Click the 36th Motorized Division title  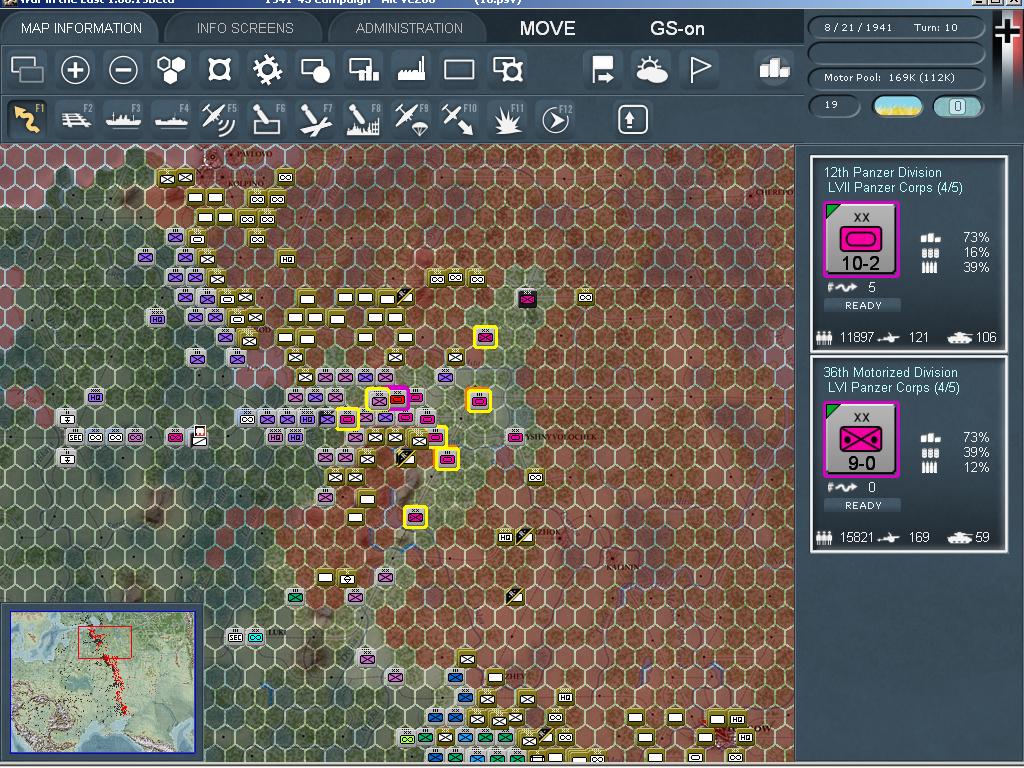tap(890, 372)
